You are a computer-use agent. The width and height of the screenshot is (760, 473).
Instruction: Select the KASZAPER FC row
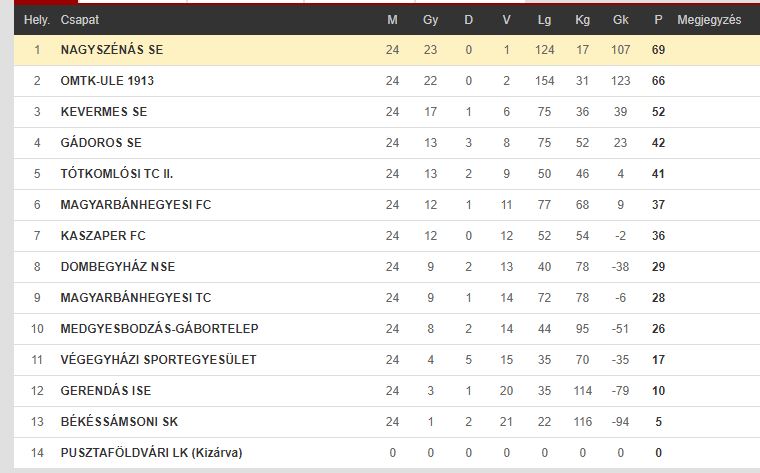click(387, 236)
